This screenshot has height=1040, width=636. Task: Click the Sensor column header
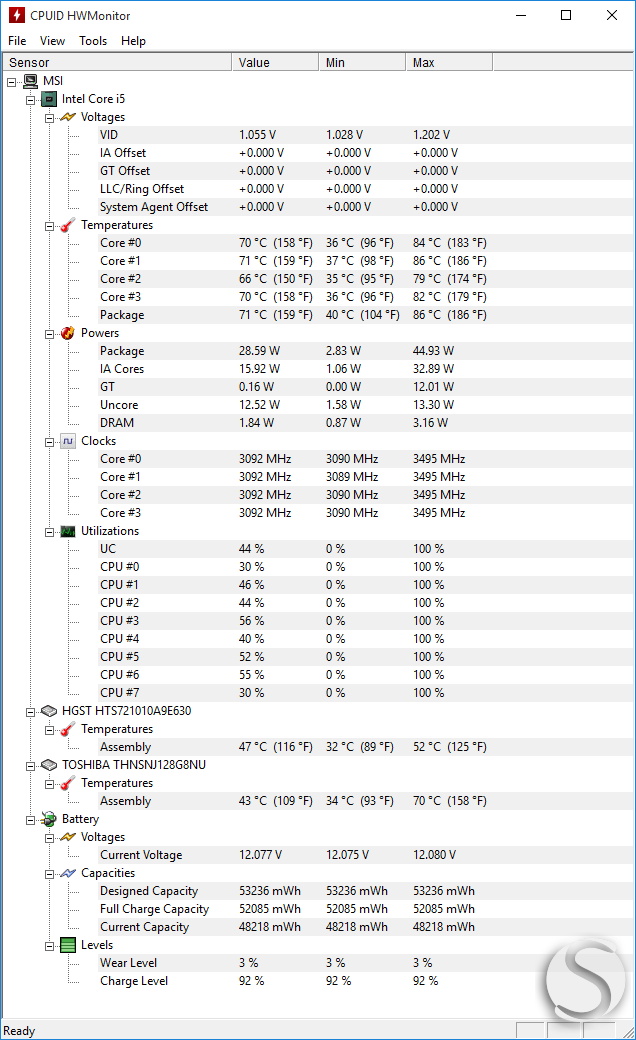[x=116, y=62]
